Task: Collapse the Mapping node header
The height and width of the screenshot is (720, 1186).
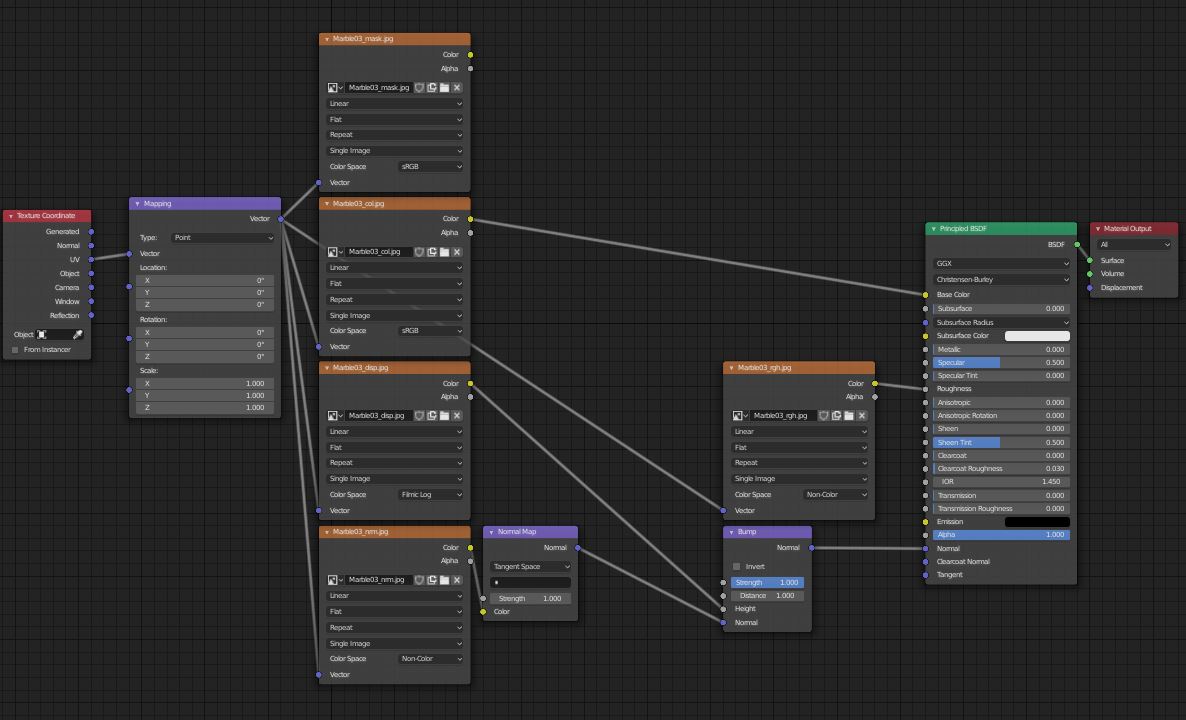Action: click(x=137, y=203)
